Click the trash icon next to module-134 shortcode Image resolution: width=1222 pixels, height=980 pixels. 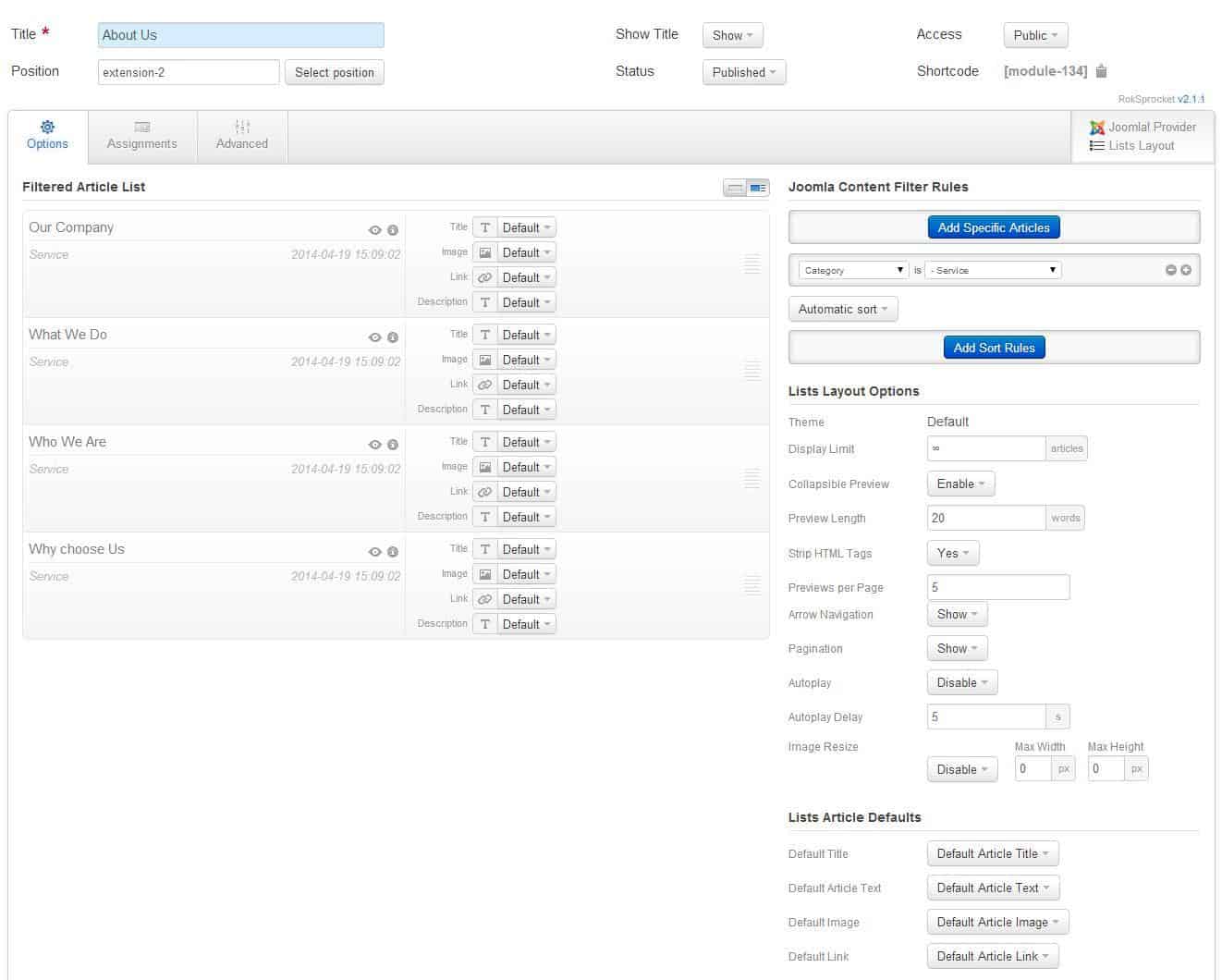point(1101,70)
